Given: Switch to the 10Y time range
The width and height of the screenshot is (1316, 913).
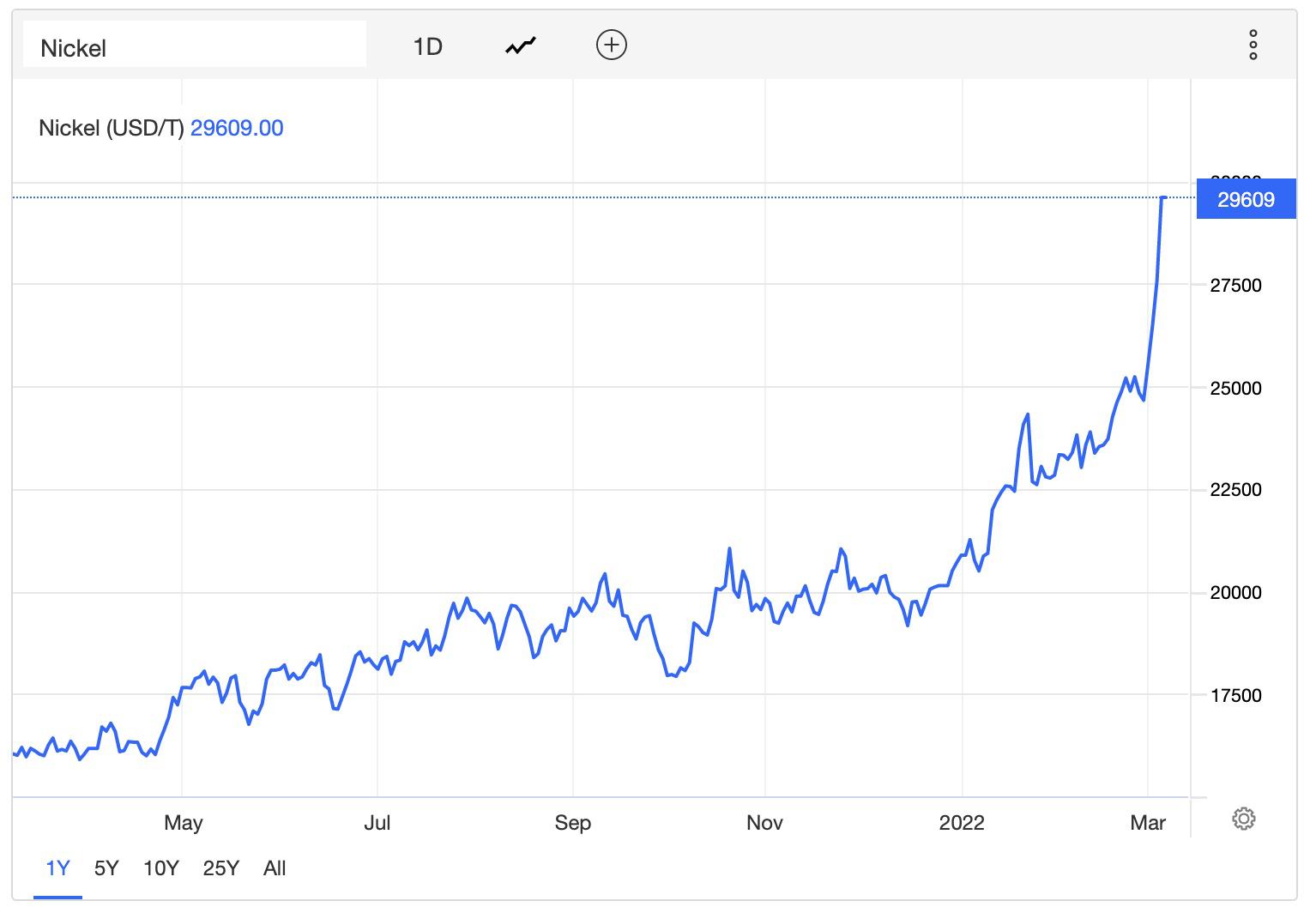Looking at the screenshot, I should [x=160, y=868].
